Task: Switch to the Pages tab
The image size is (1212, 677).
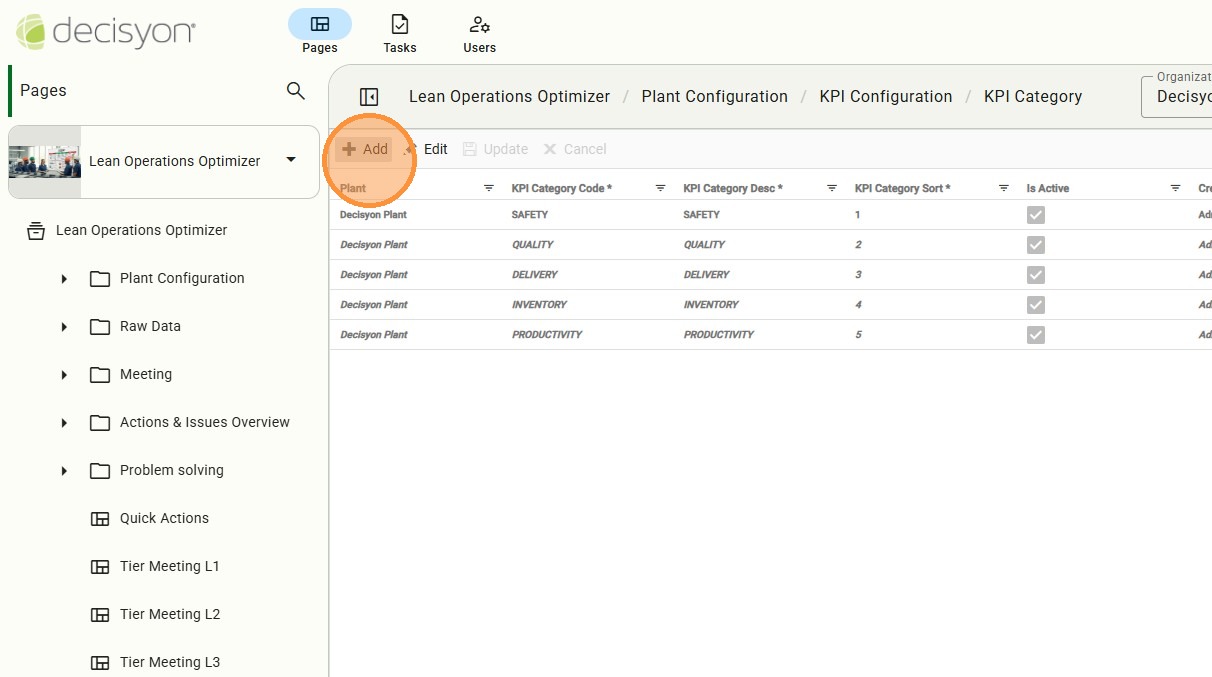Action: pyautogui.click(x=320, y=33)
